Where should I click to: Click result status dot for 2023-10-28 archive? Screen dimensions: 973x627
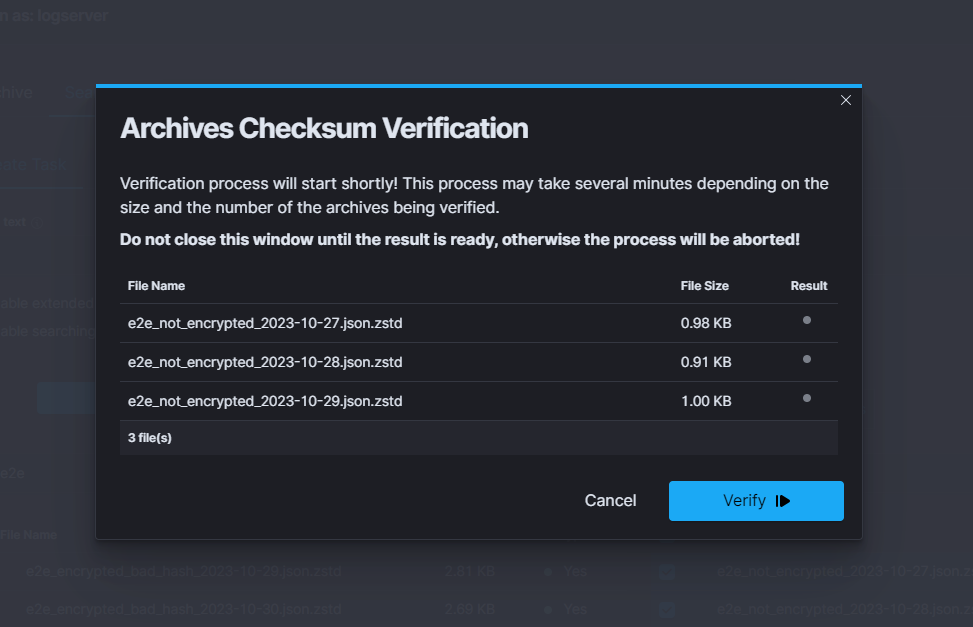pos(806,359)
